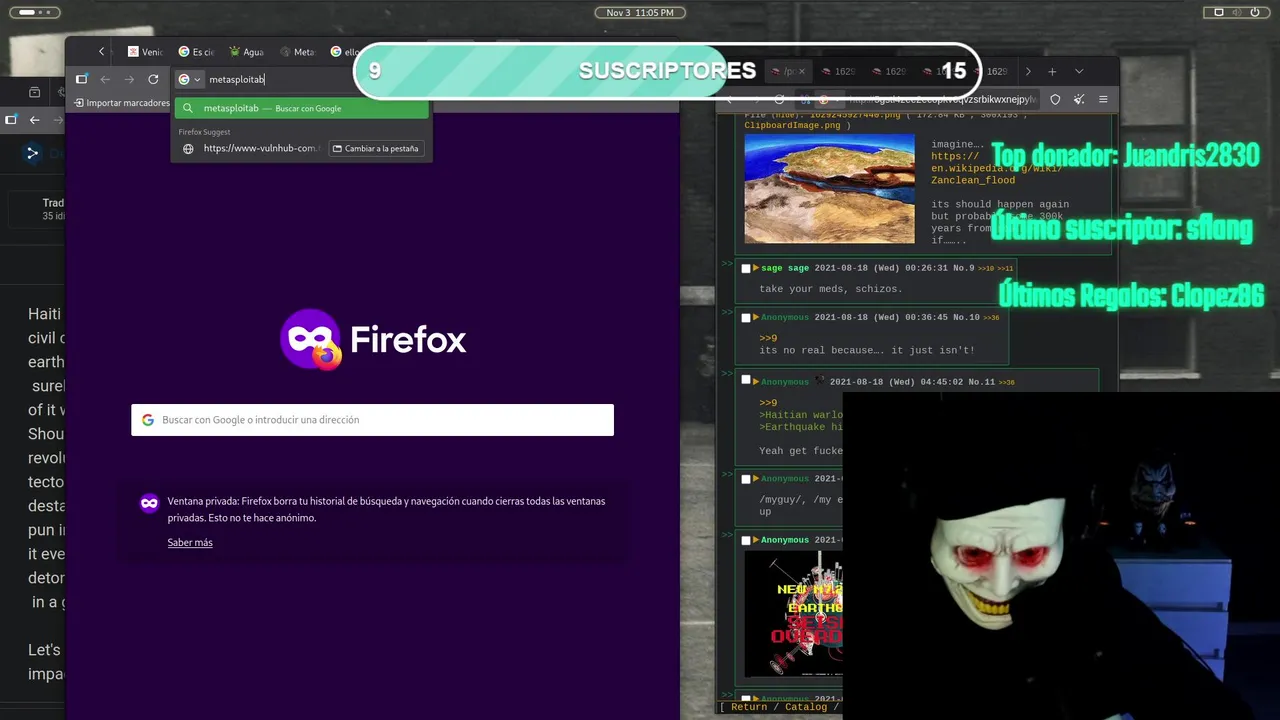The height and width of the screenshot is (720, 1280).
Task: Check the checkbox of post No.10
Action: pos(746,317)
